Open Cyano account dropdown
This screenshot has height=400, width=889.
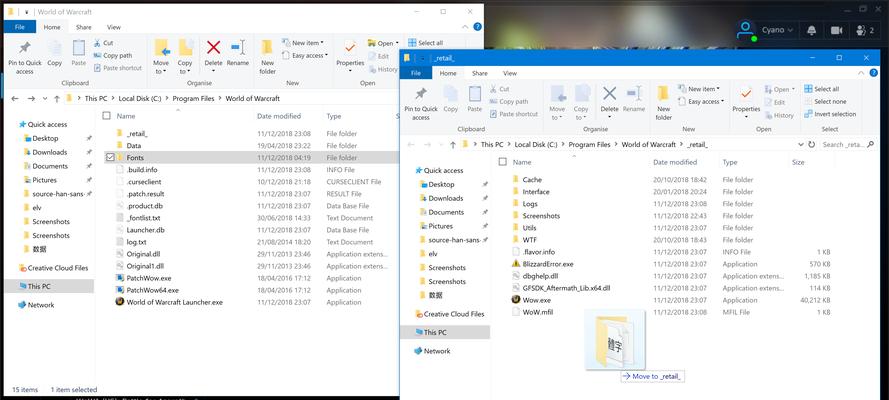click(777, 30)
